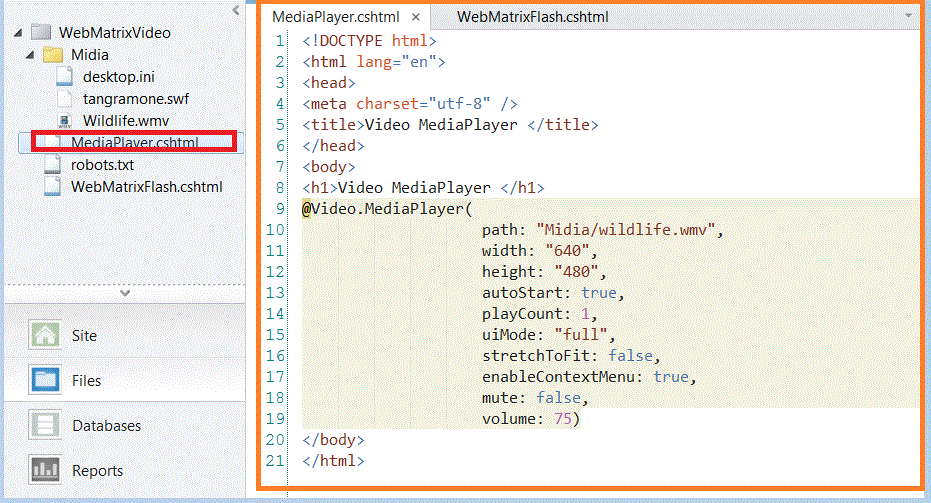Click the autoStart true value
Image resolution: width=931 pixels, height=503 pixels.
coord(598,293)
